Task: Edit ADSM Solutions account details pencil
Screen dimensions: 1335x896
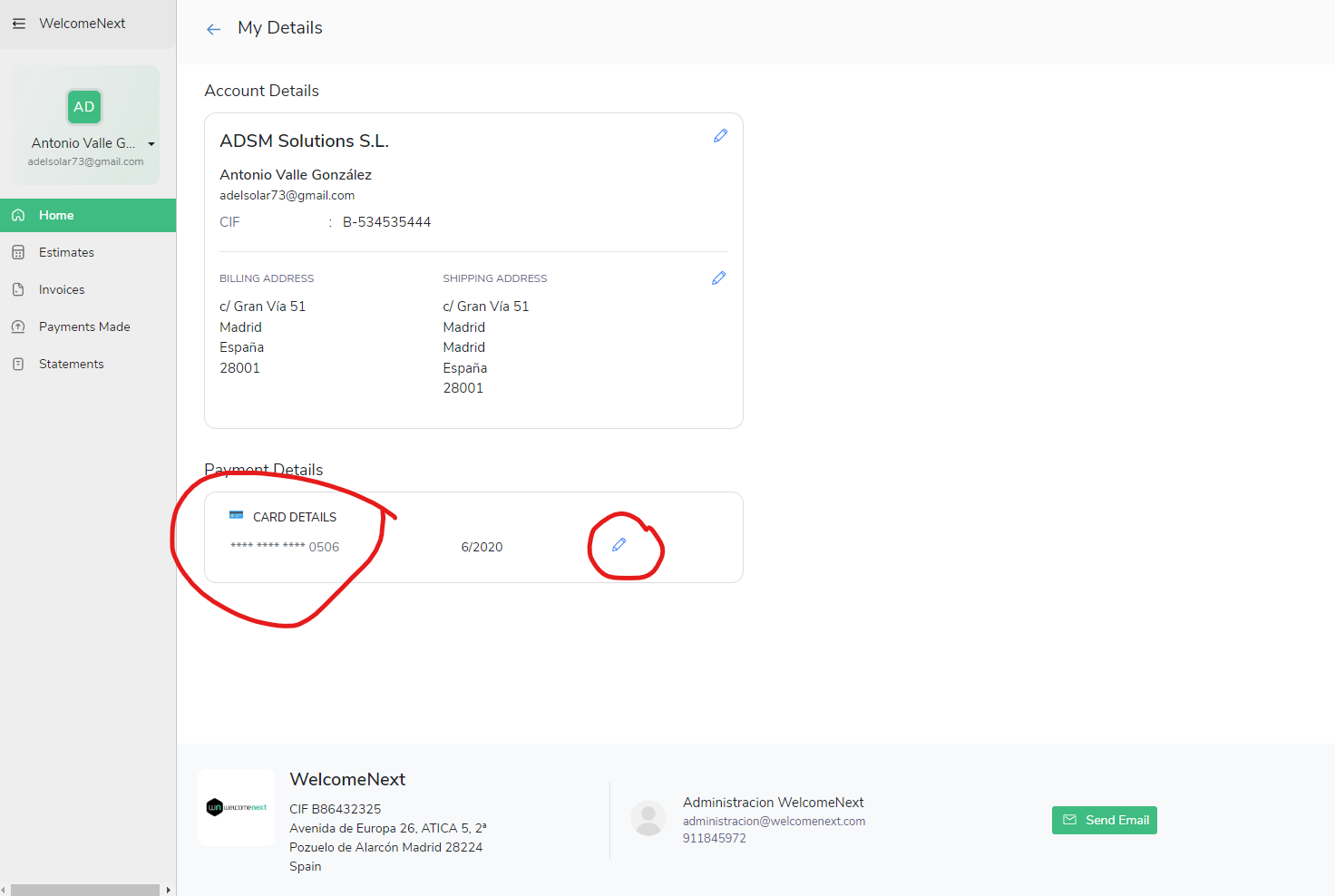Action: 720,135
